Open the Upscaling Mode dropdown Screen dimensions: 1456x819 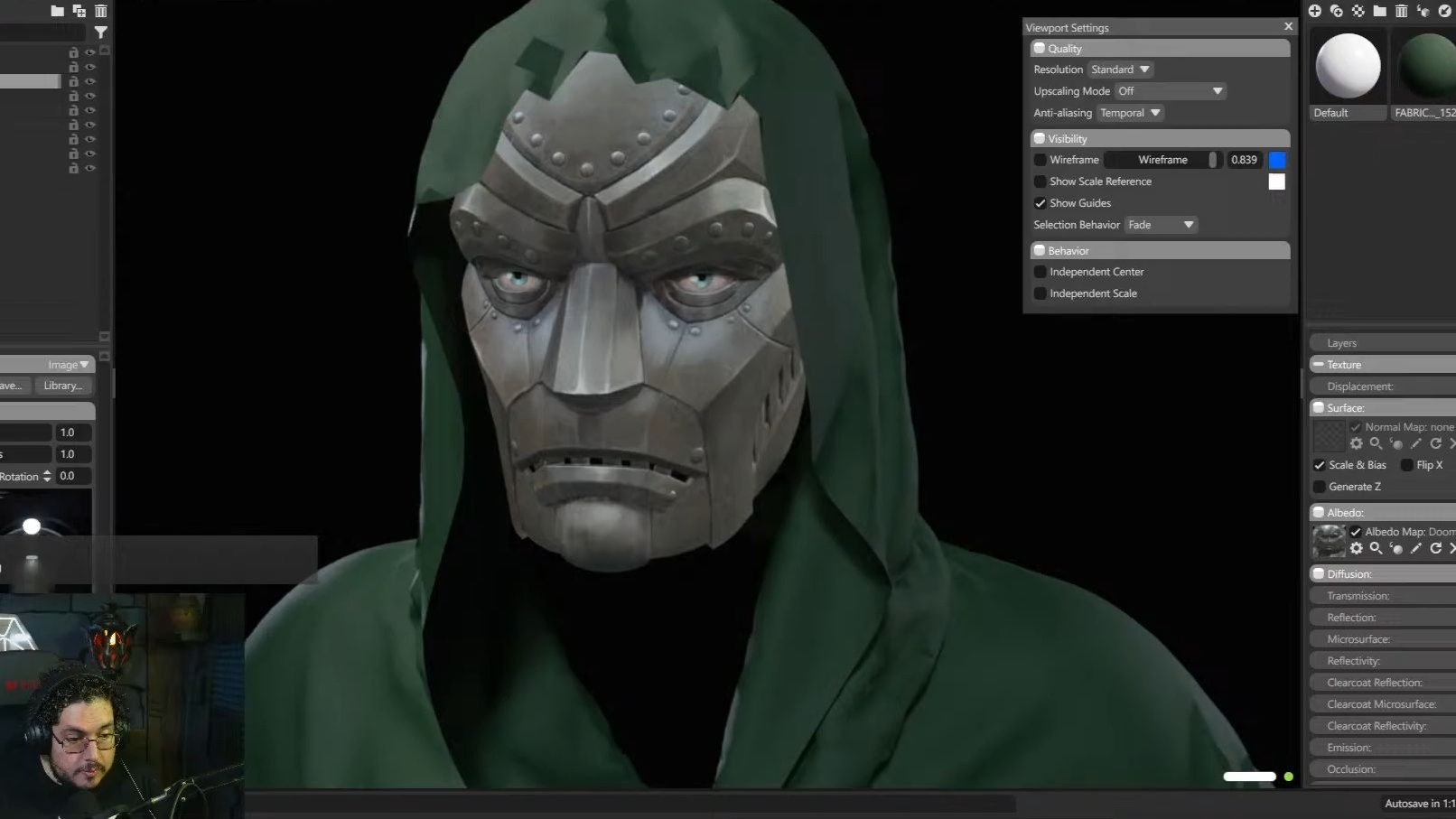tap(1170, 91)
